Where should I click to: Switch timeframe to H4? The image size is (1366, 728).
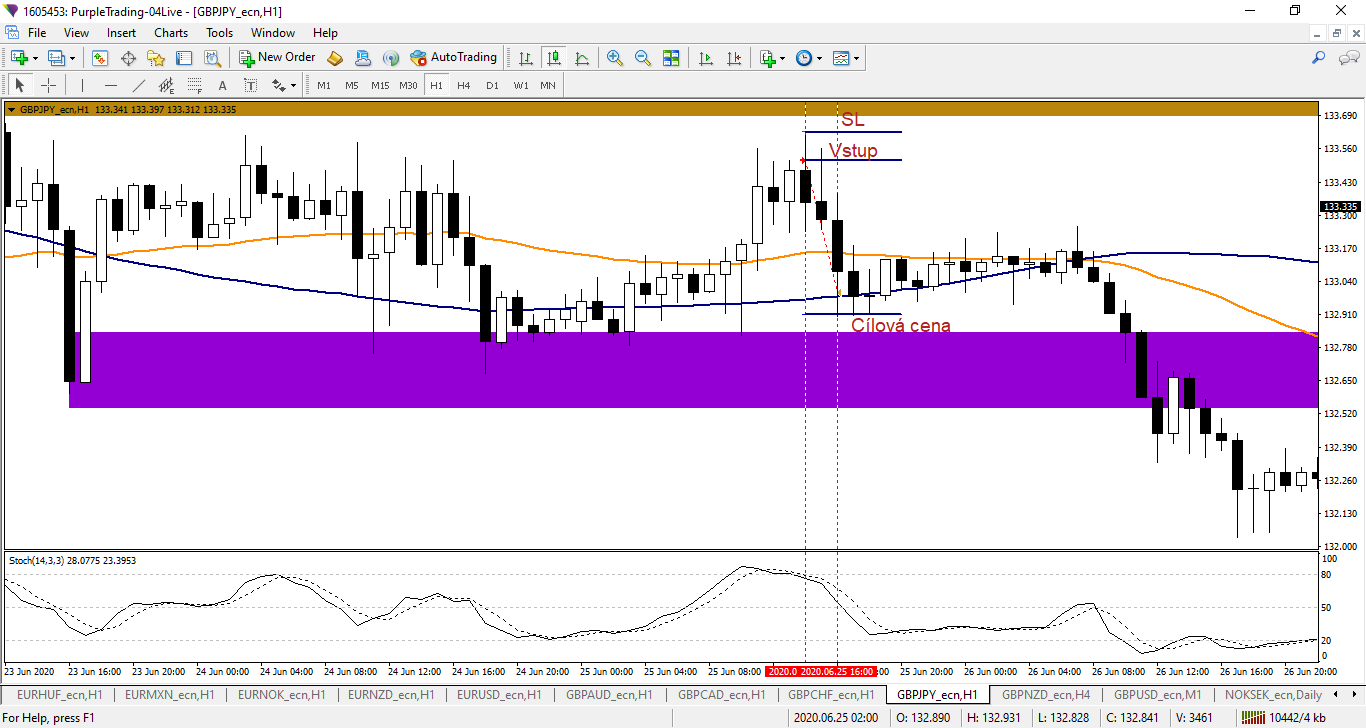tap(464, 86)
